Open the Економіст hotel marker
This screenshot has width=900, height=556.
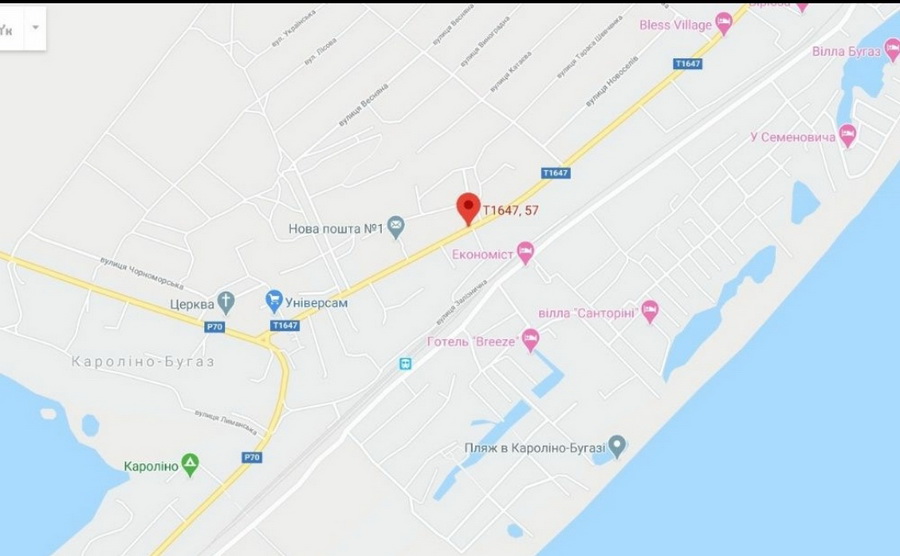click(x=525, y=252)
